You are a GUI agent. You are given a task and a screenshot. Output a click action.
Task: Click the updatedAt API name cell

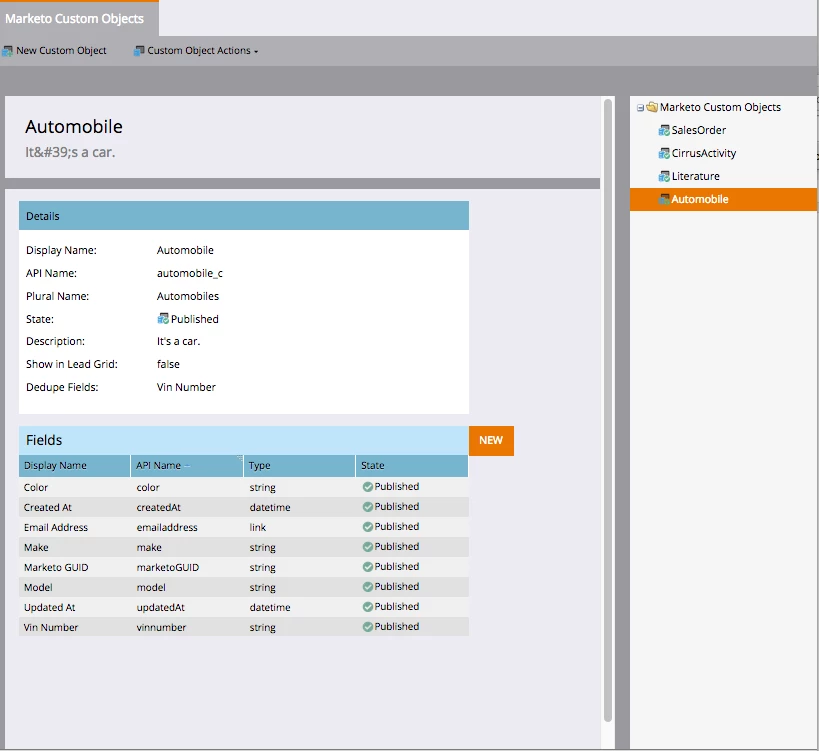coord(160,607)
